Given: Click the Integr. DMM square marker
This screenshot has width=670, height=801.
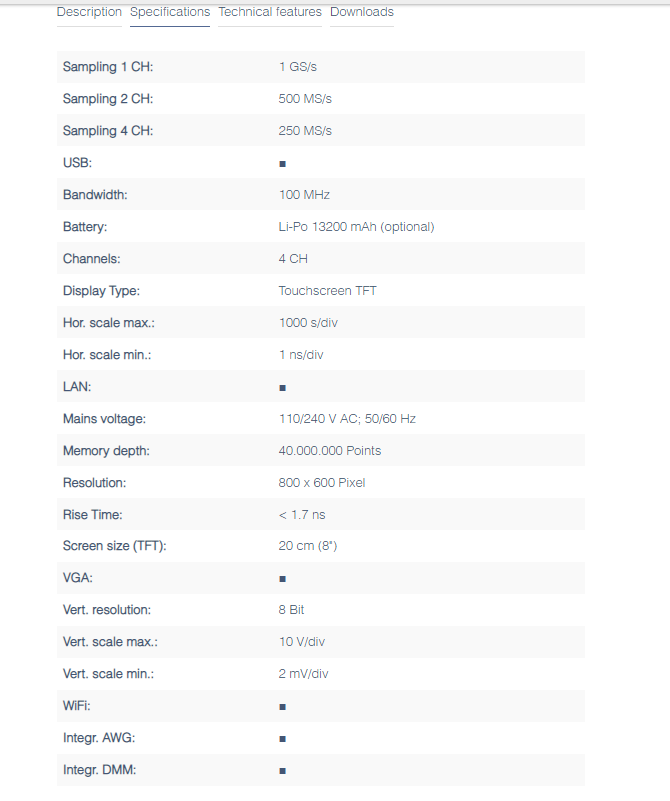Looking at the screenshot, I should [282, 771].
